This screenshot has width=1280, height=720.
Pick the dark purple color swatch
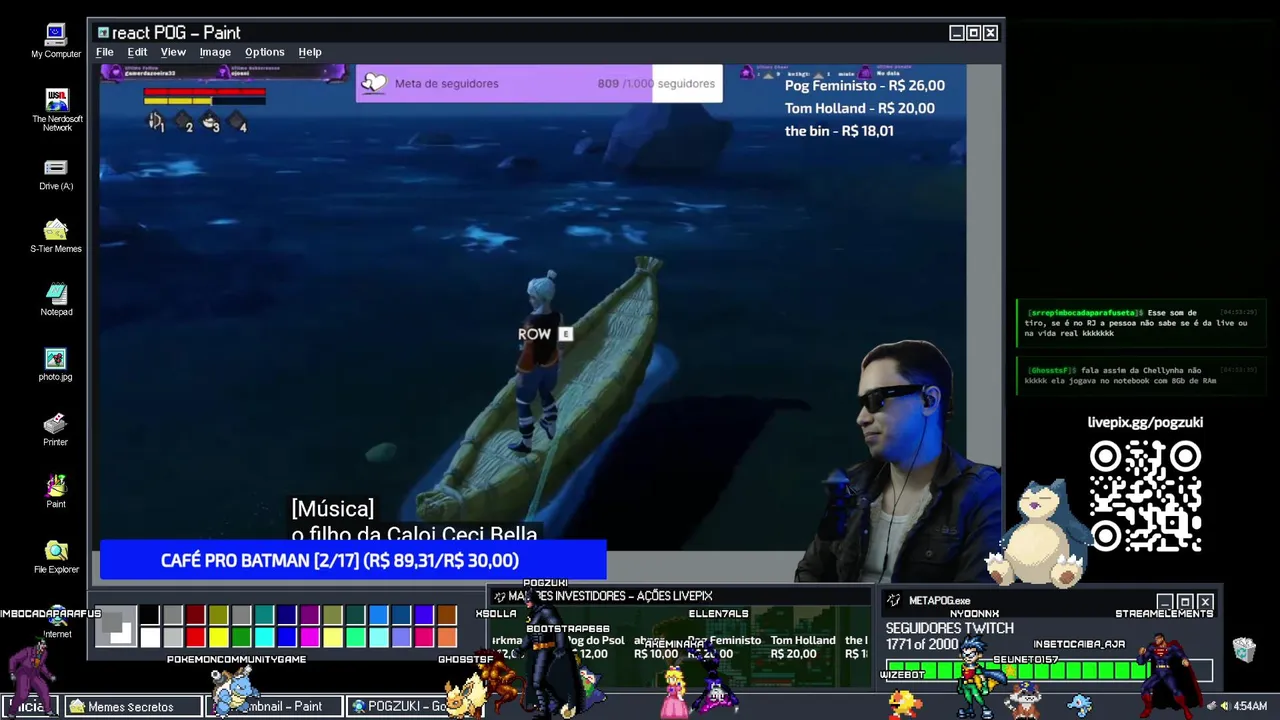click(310, 615)
